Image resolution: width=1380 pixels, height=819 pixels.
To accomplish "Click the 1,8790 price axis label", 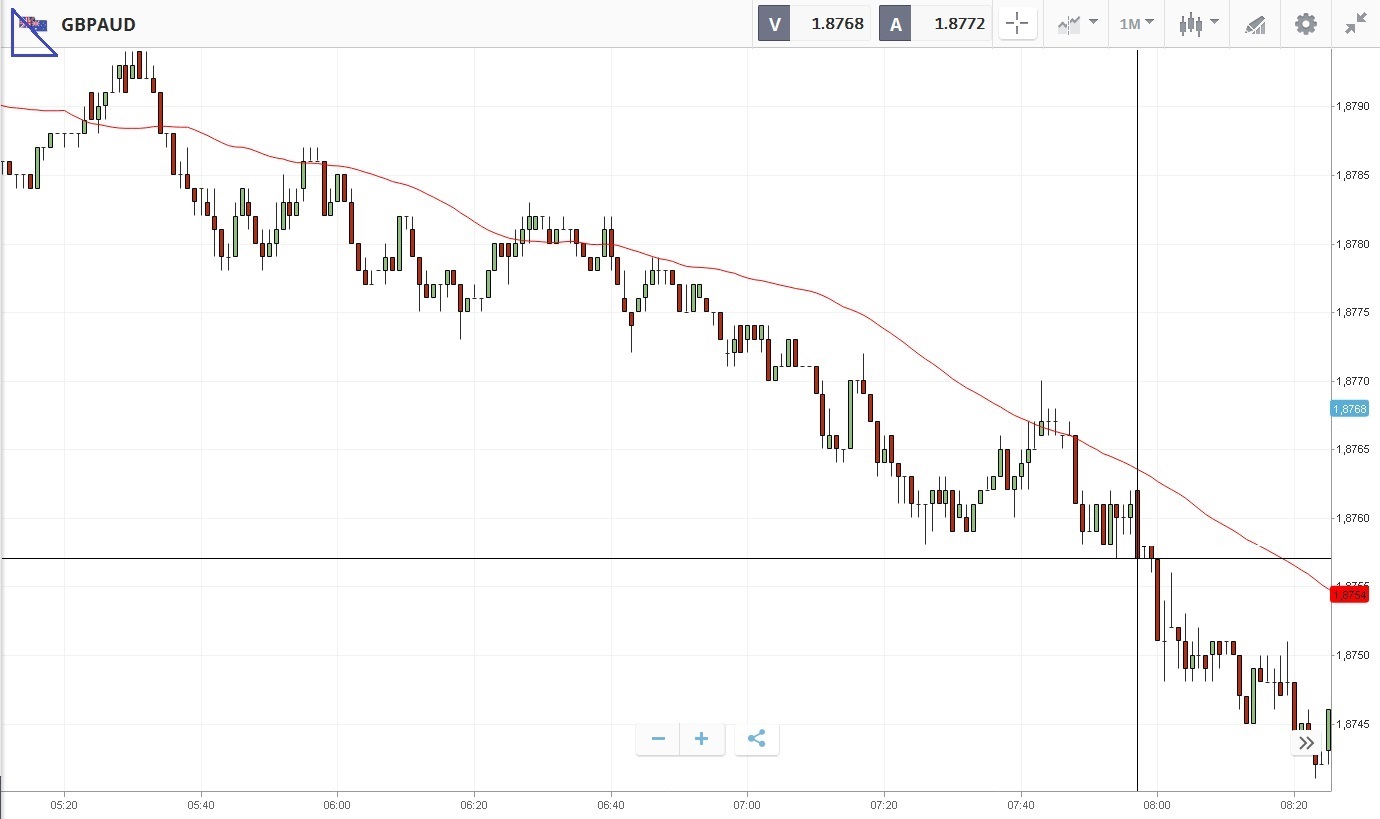I will tap(1352, 106).
